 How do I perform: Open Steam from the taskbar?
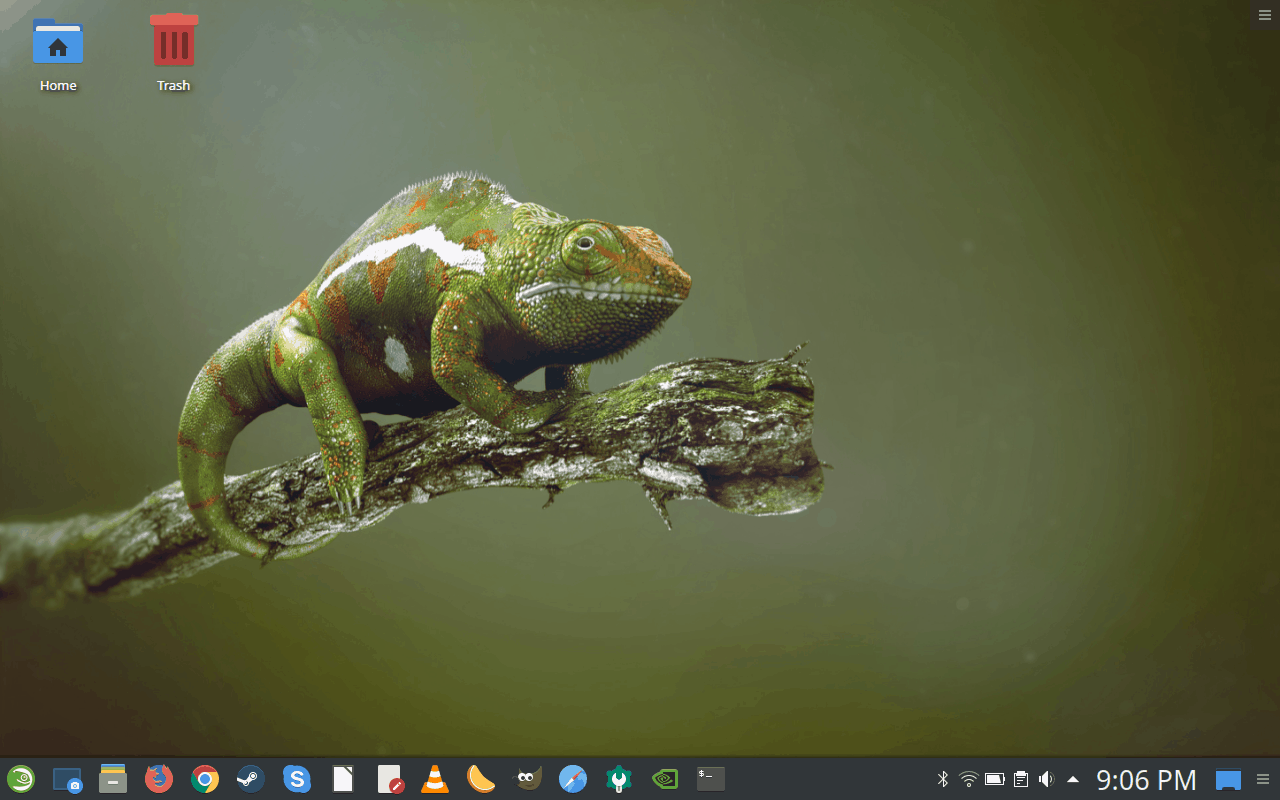tap(251, 779)
